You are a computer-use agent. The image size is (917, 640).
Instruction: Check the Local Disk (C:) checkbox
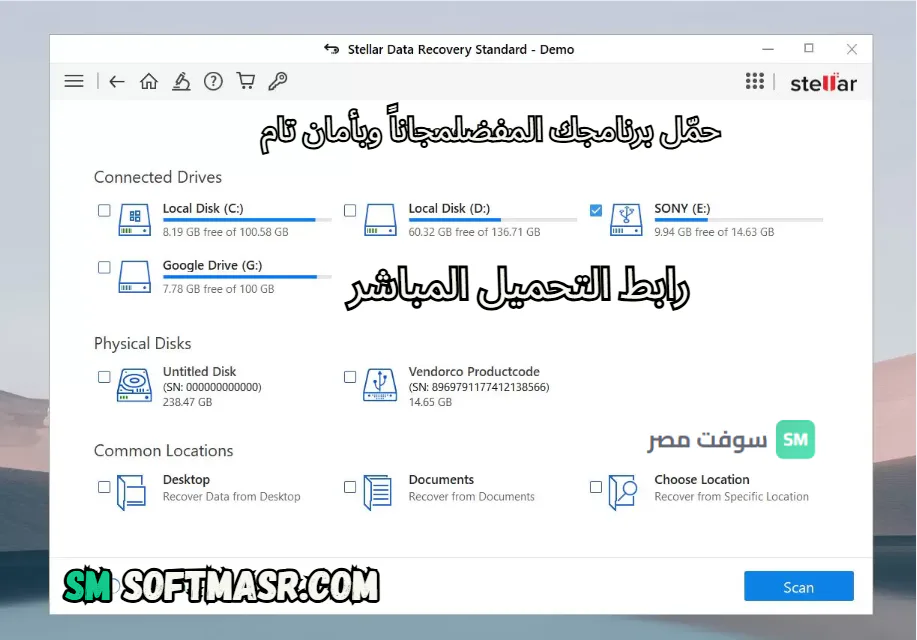[104, 210]
